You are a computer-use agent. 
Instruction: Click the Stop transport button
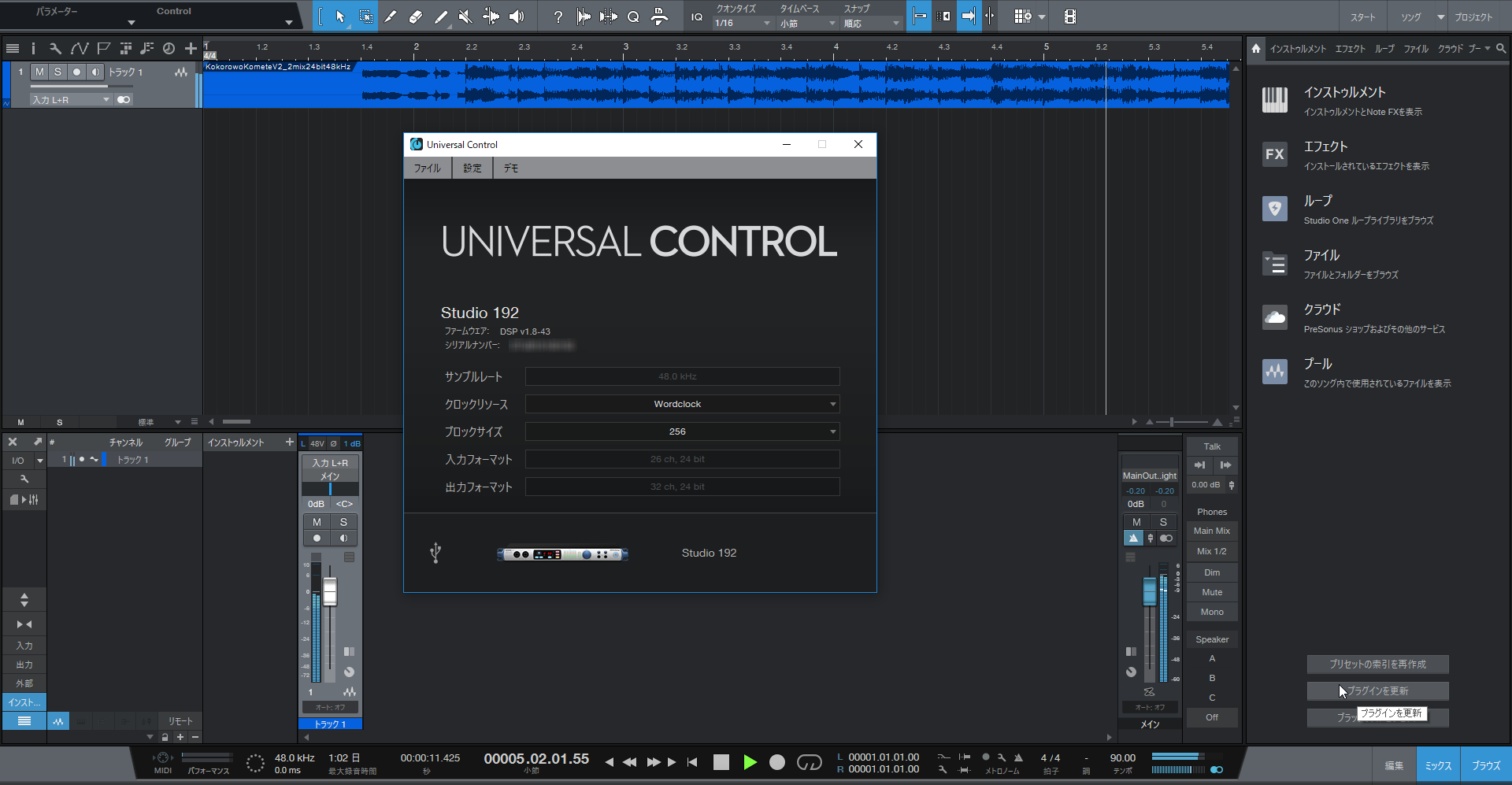721,762
